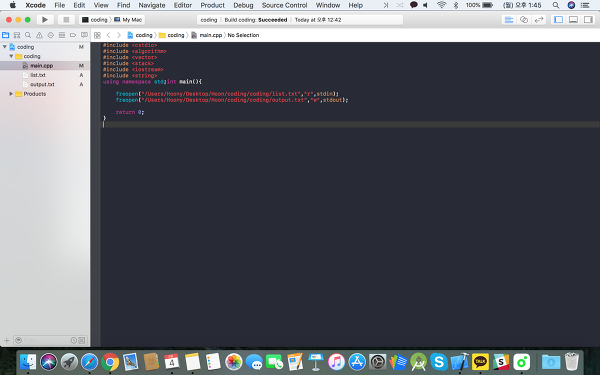Go back in editor history

[108, 35]
